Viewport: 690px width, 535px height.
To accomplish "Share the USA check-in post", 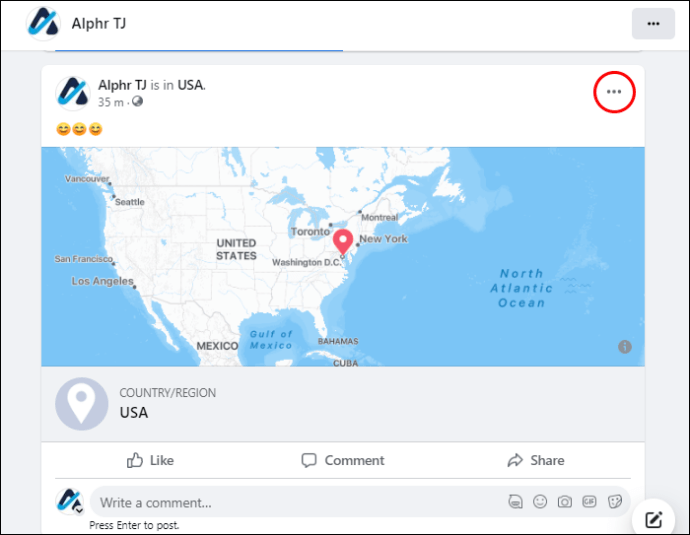I will point(536,460).
